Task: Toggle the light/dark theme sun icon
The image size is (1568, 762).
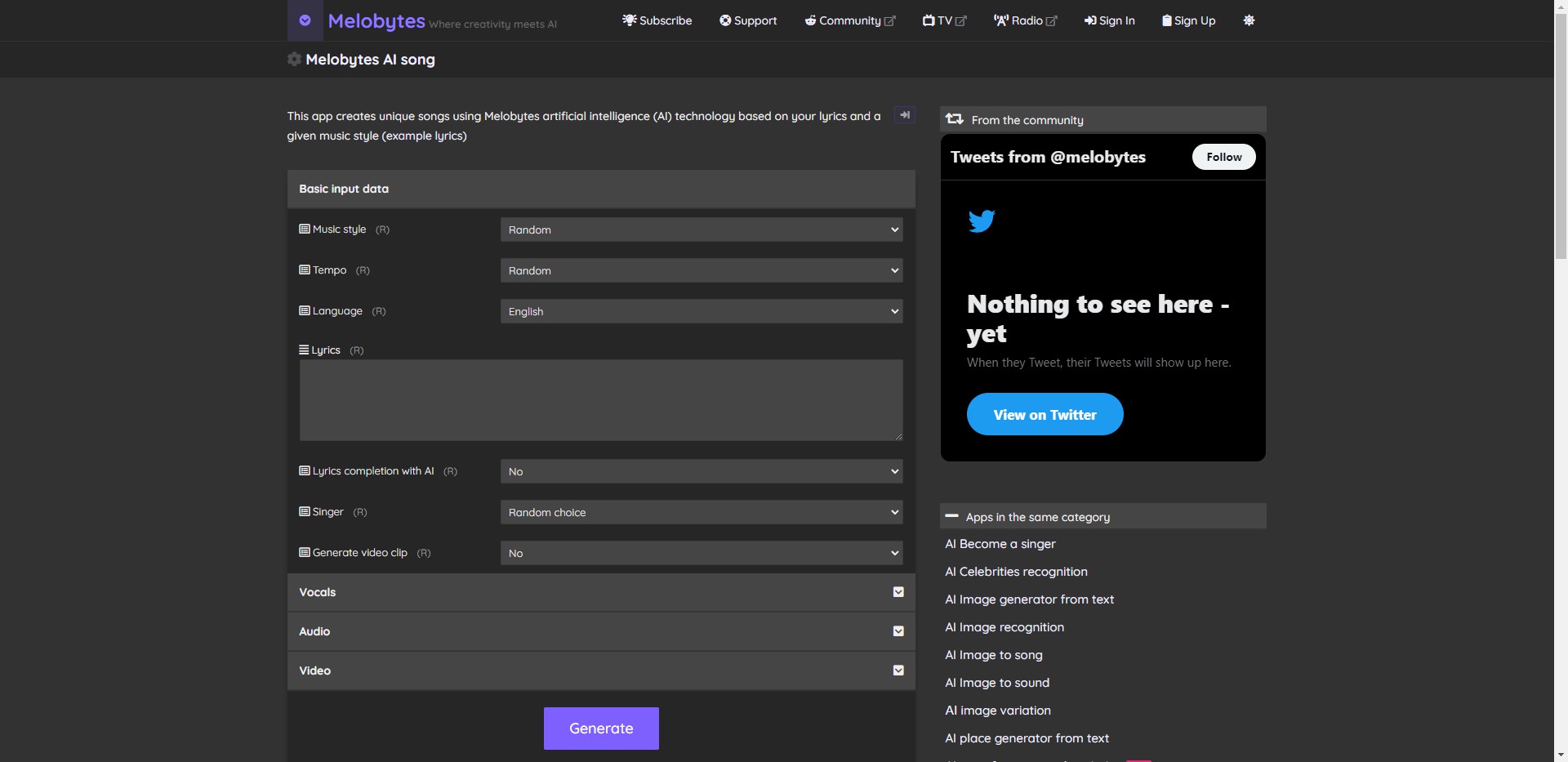Action: coord(1249,20)
